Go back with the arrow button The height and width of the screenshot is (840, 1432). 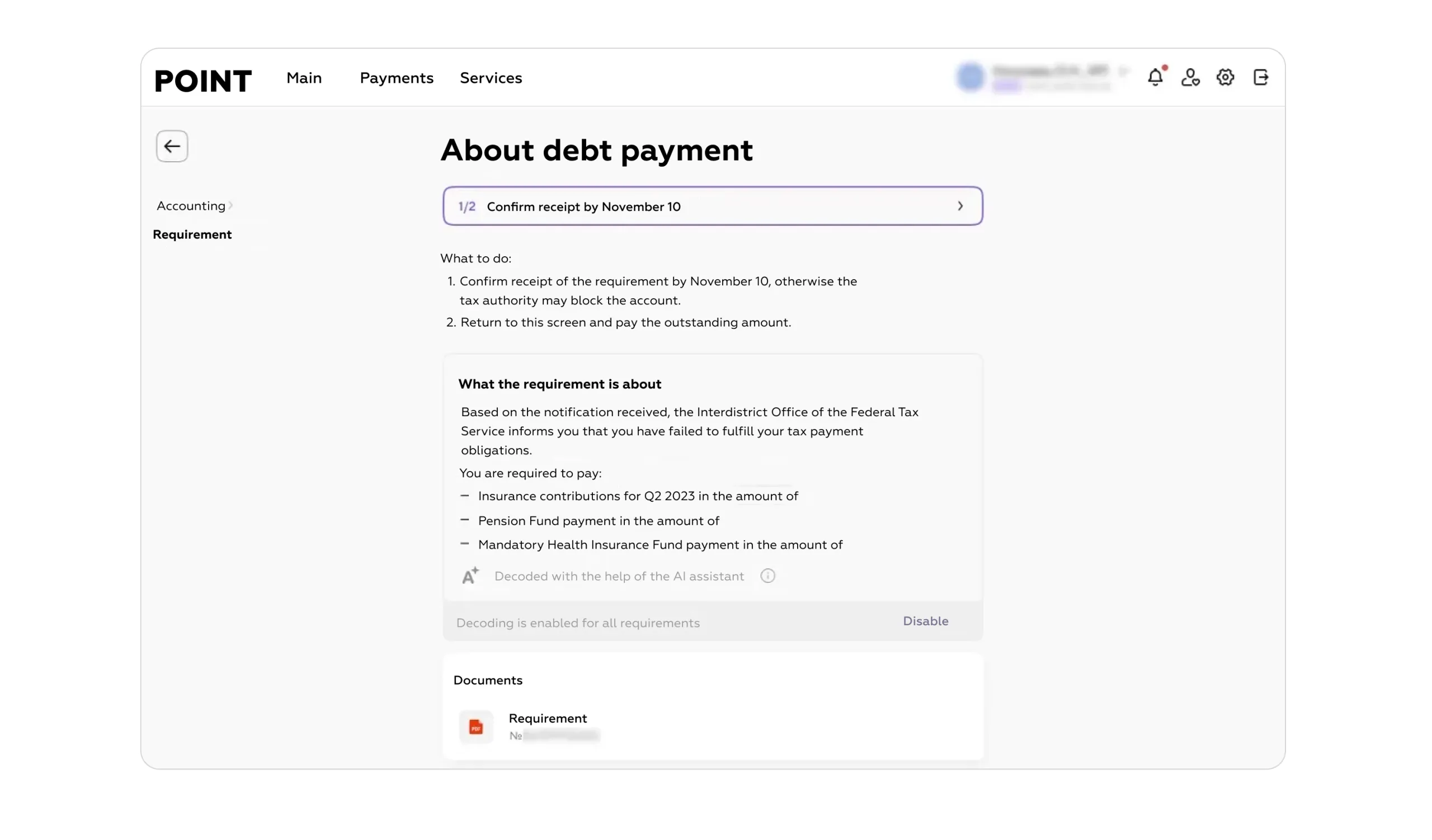(x=172, y=147)
